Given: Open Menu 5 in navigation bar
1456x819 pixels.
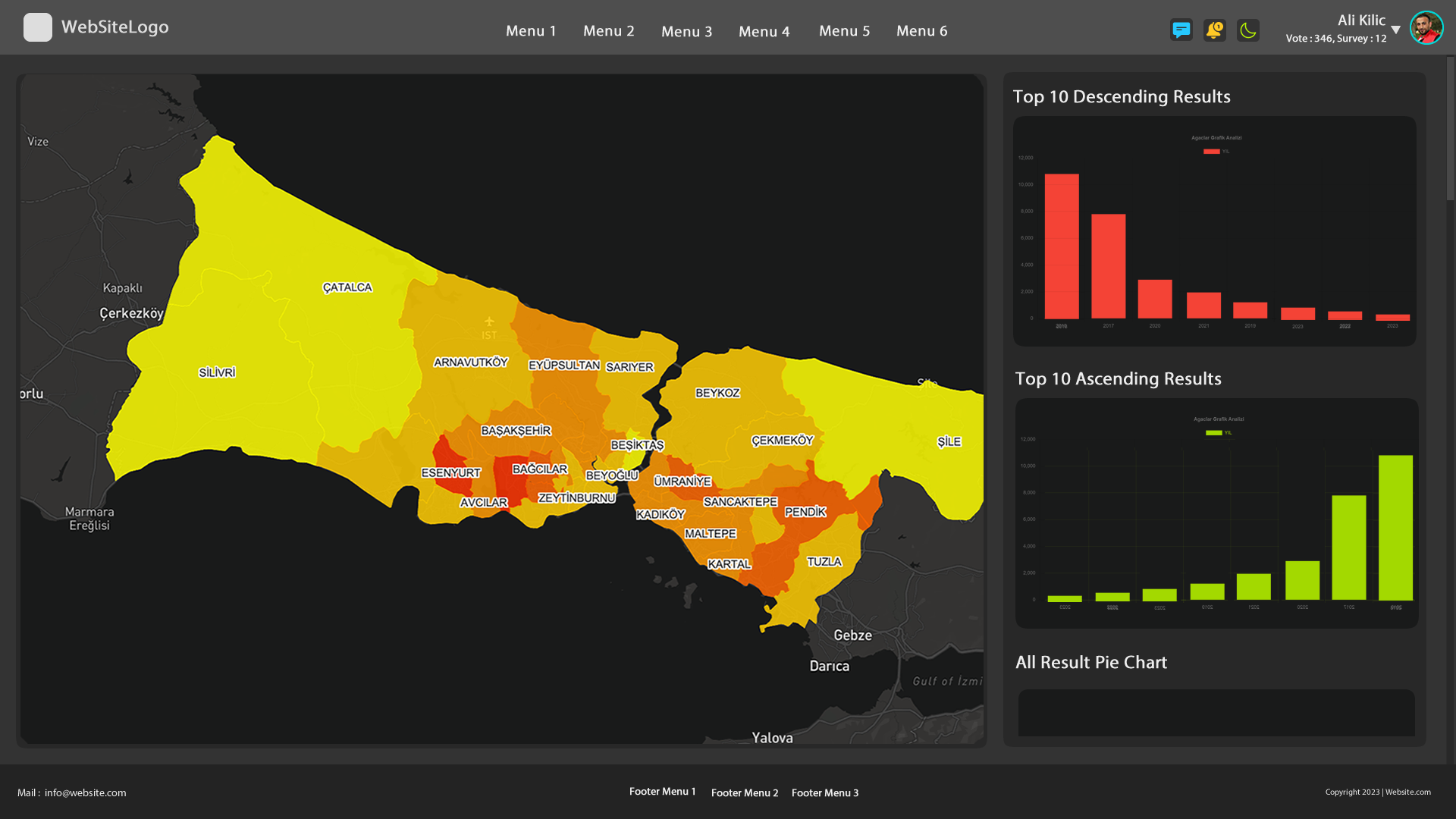Looking at the screenshot, I should click(845, 31).
